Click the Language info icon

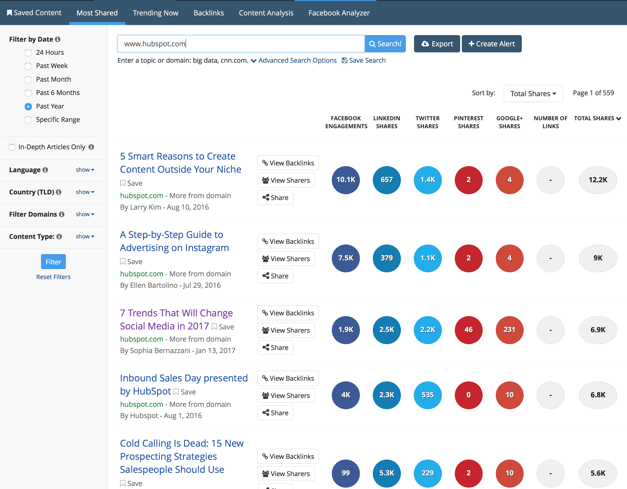tap(45, 170)
